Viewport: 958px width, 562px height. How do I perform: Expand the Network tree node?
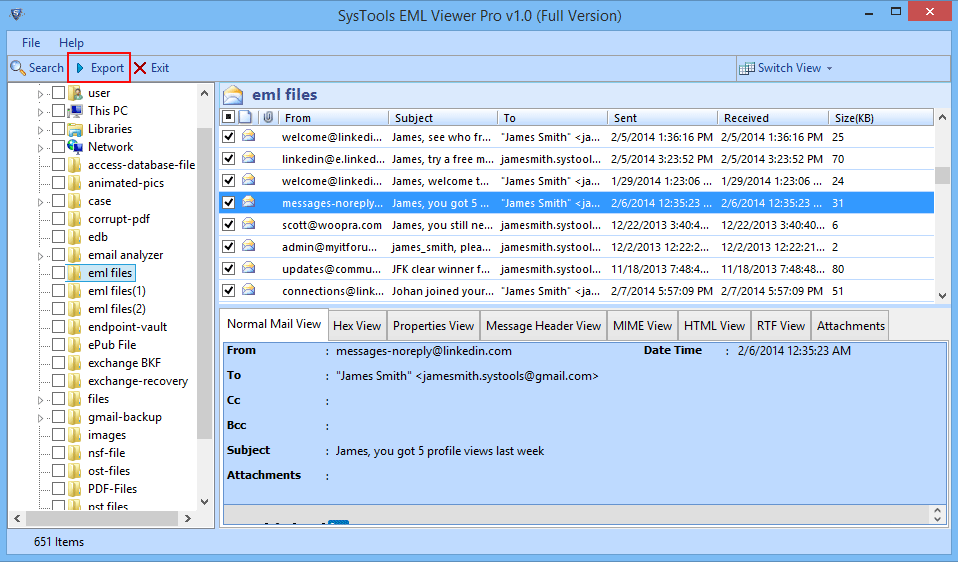click(x=41, y=148)
